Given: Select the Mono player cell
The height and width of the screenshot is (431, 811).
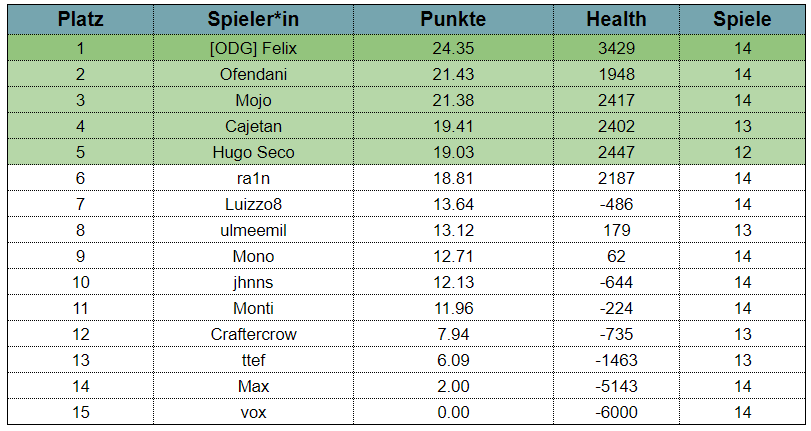Looking at the screenshot, I should pos(253,256).
